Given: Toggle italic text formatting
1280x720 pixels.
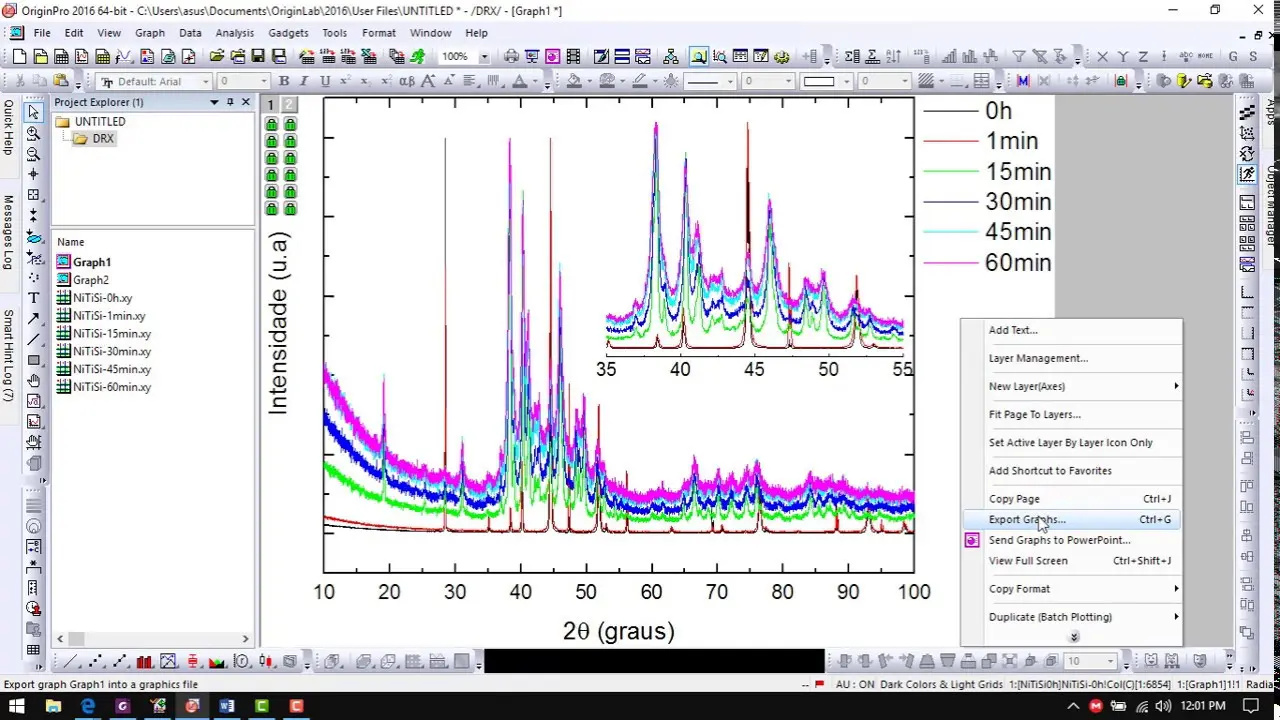Looking at the screenshot, I should [x=303, y=81].
